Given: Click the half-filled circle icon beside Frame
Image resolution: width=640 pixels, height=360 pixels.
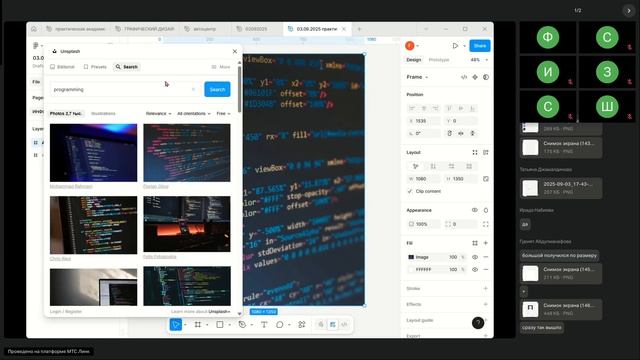Looking at the screenshot, I should (x=486, y=77).
